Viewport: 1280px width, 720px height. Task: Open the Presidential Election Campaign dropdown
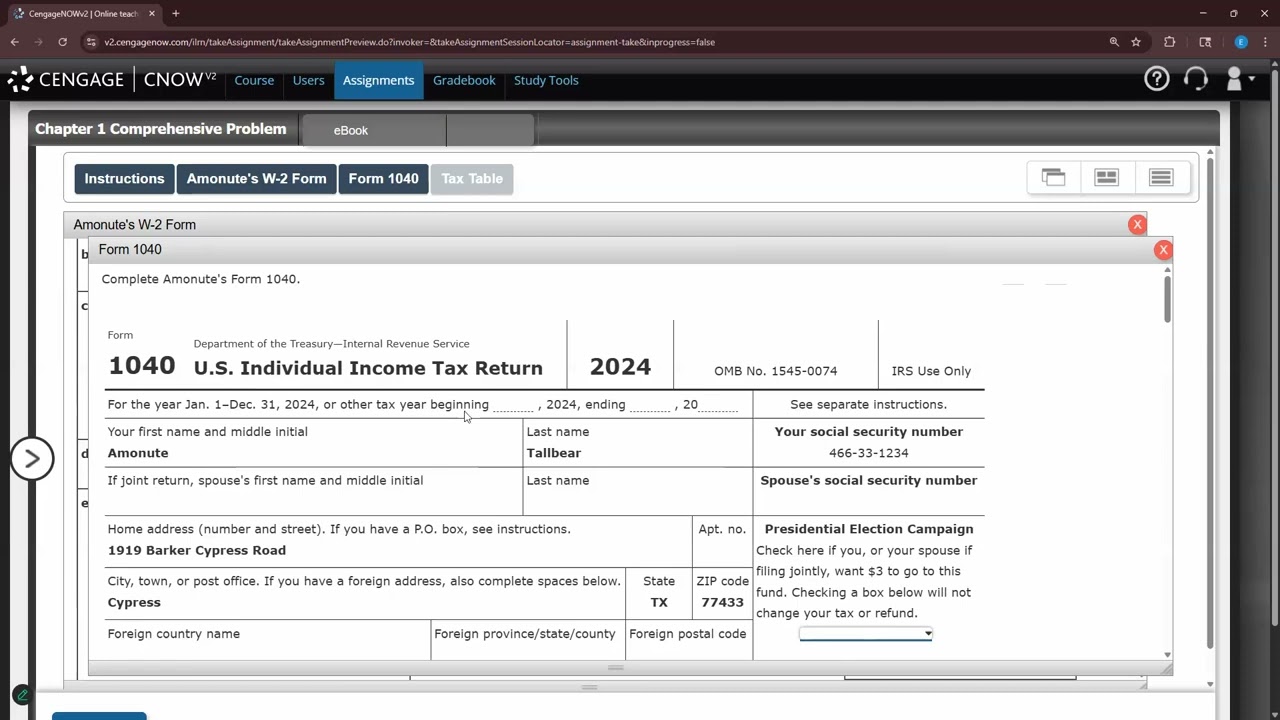click(x=866, y=633)
